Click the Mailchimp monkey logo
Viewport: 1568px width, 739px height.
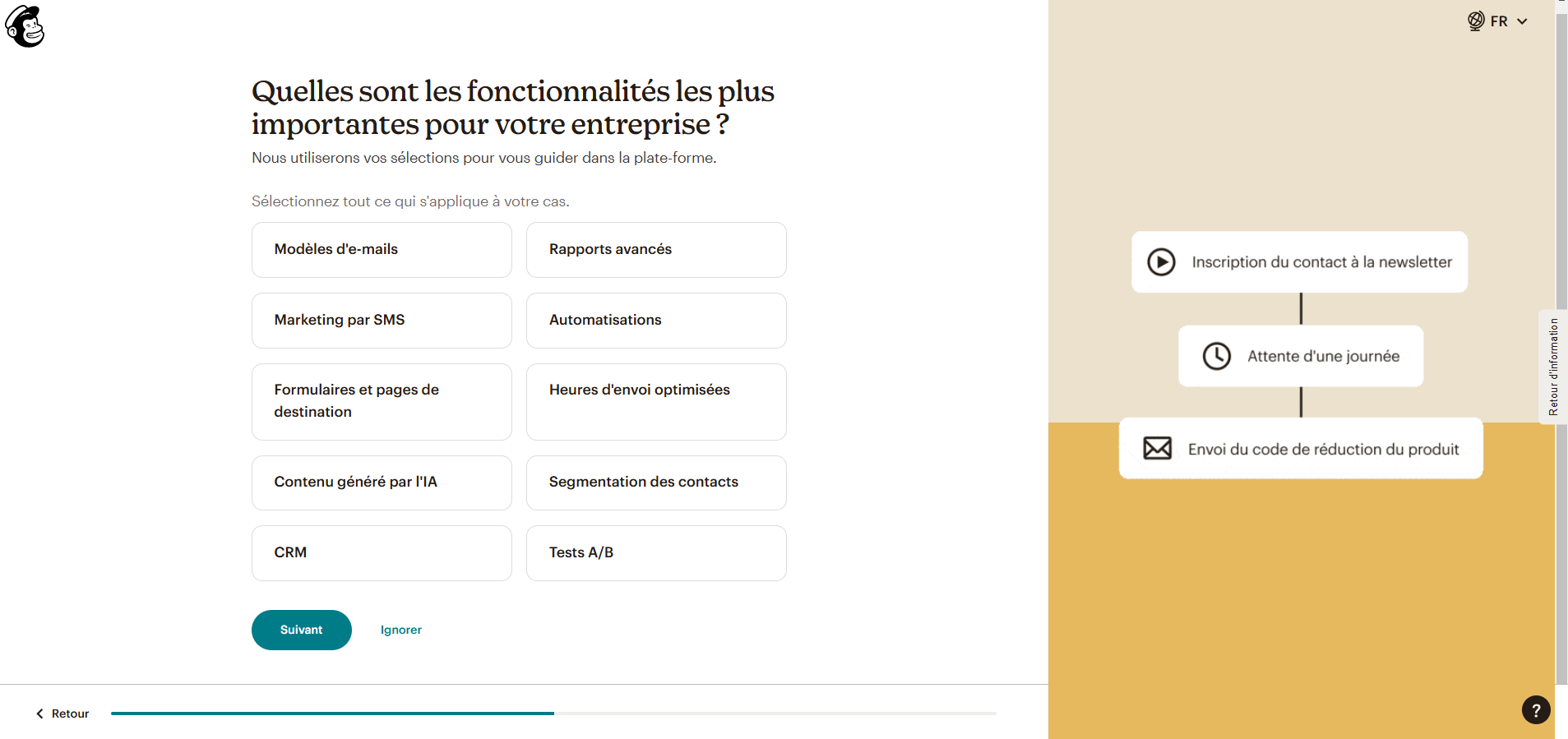[x=25, y=26]
